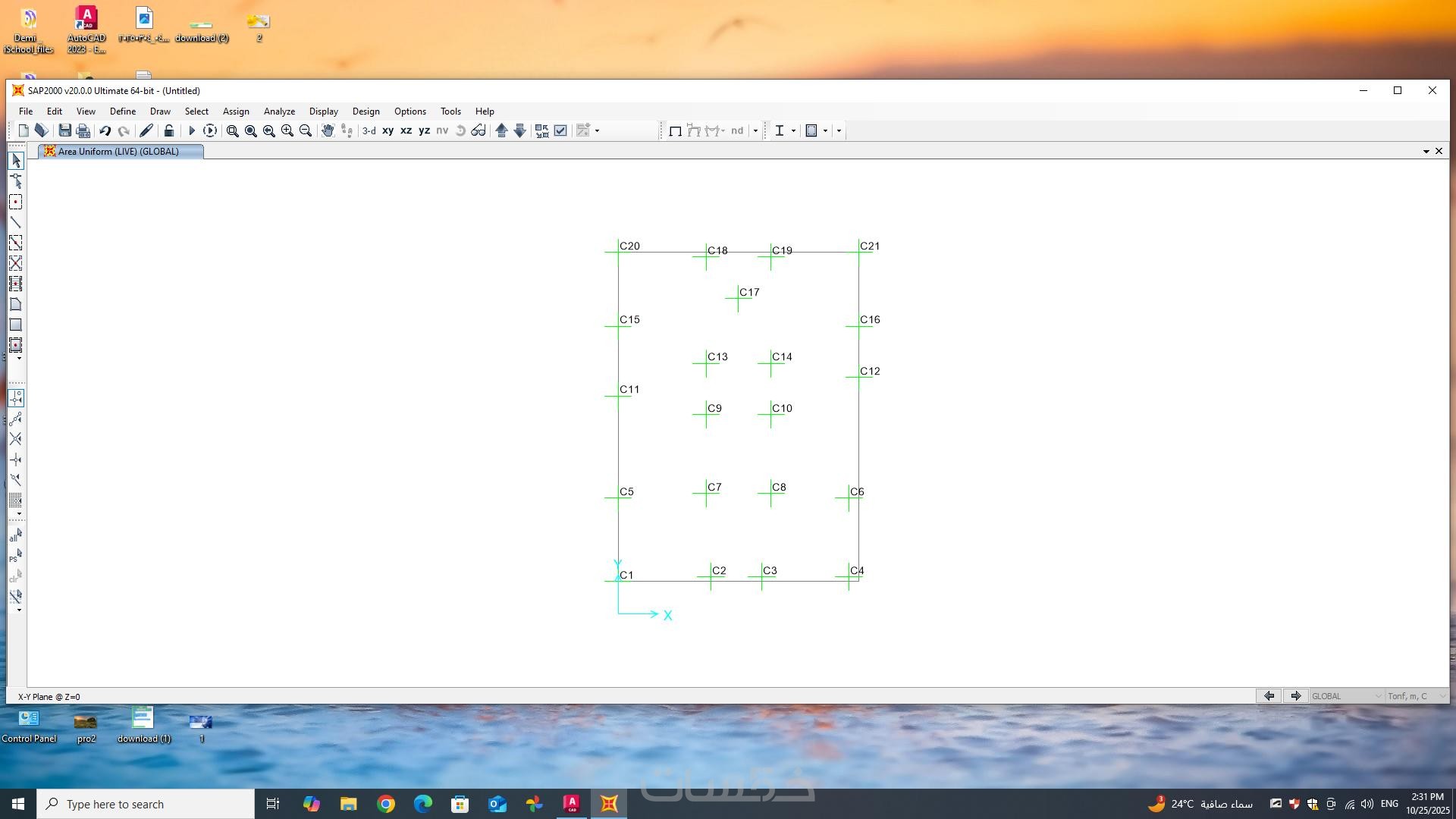Open the GLOBAL coordinate system dropdown
1456x819 pixels.
click(x=1347, y=696)
